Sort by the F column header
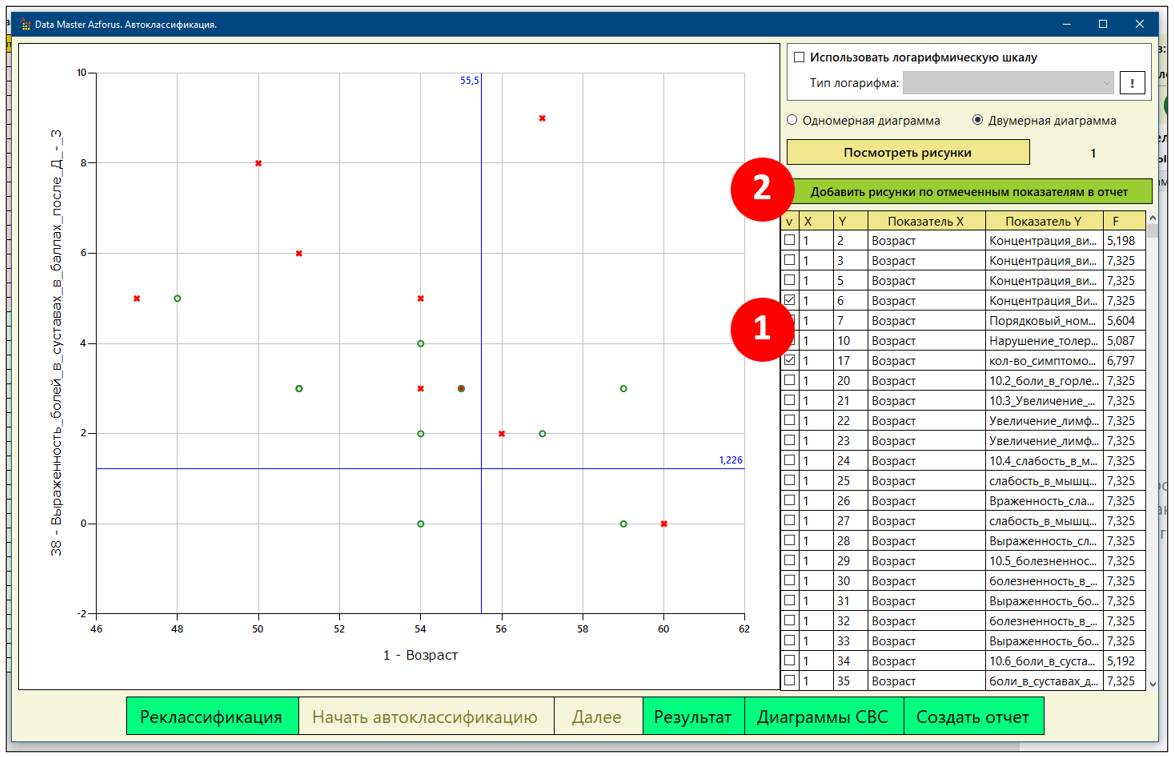Viewport: 1175px width, 757px height. click(x=1115, y=221)
